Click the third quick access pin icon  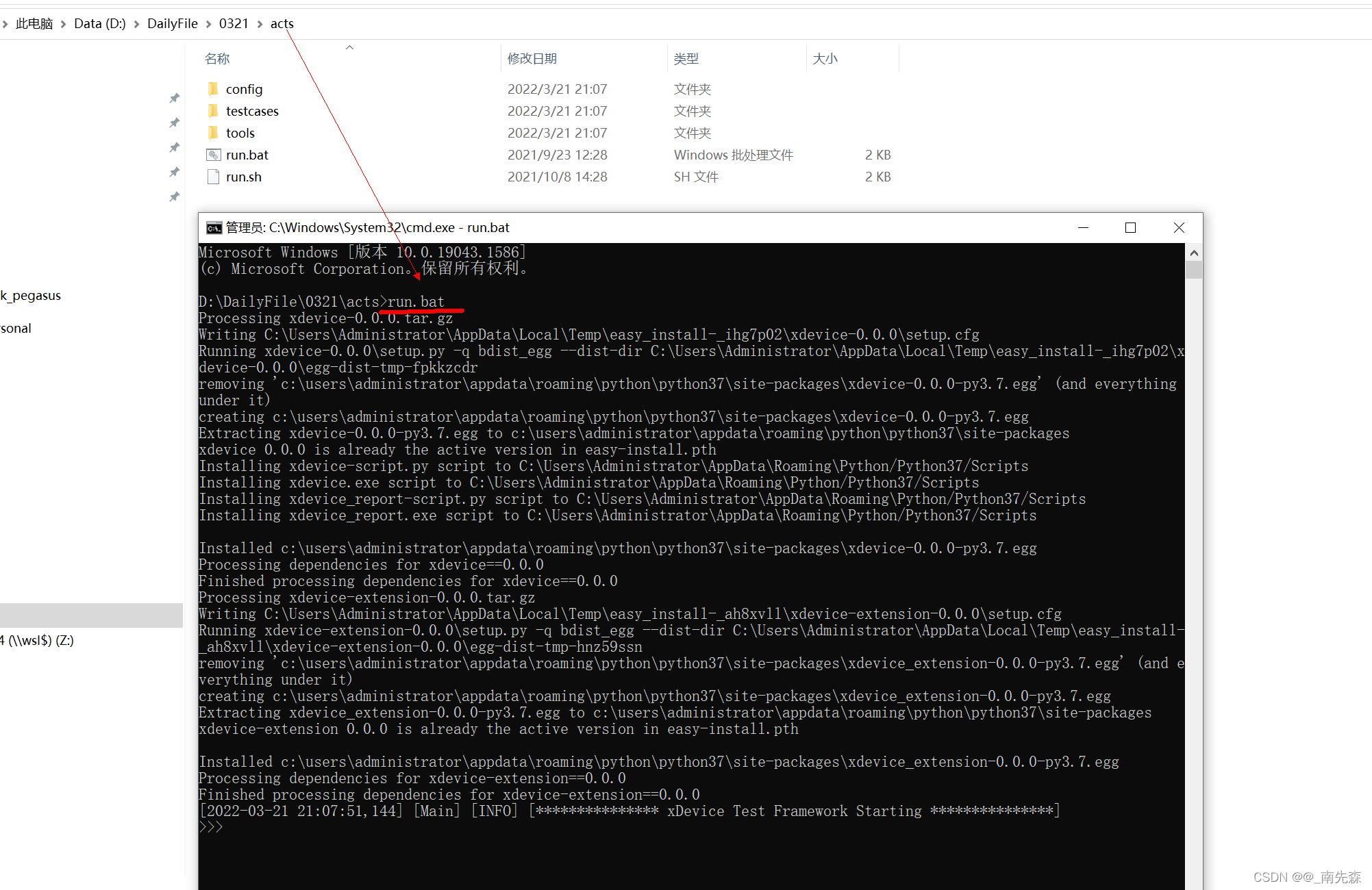click(175, 147)
